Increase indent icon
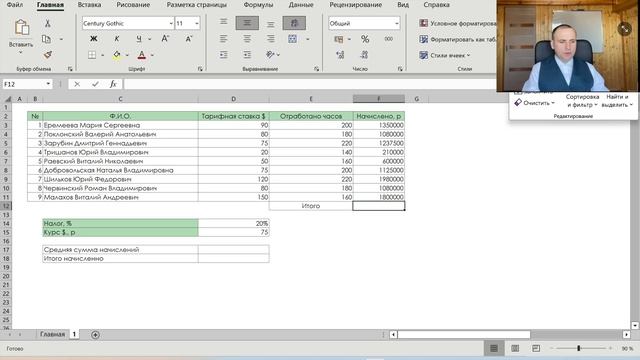This screenshot has height=360, width=640. [x=247, y=55]
